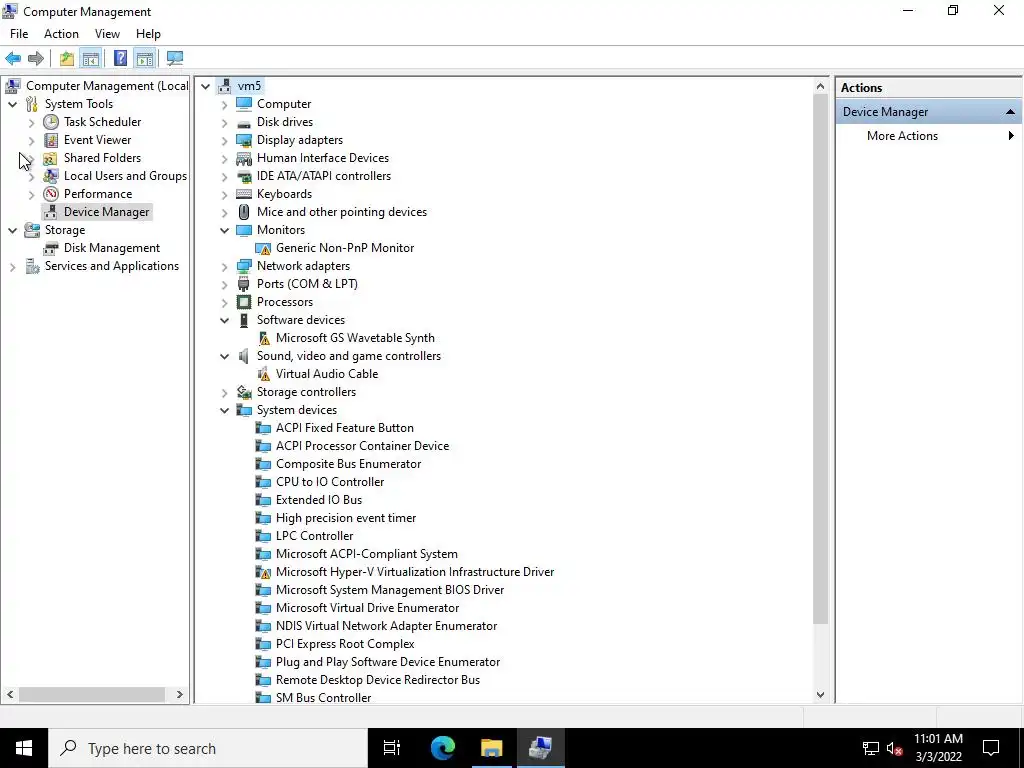Collapse the System devices category

tap(224, 410)
